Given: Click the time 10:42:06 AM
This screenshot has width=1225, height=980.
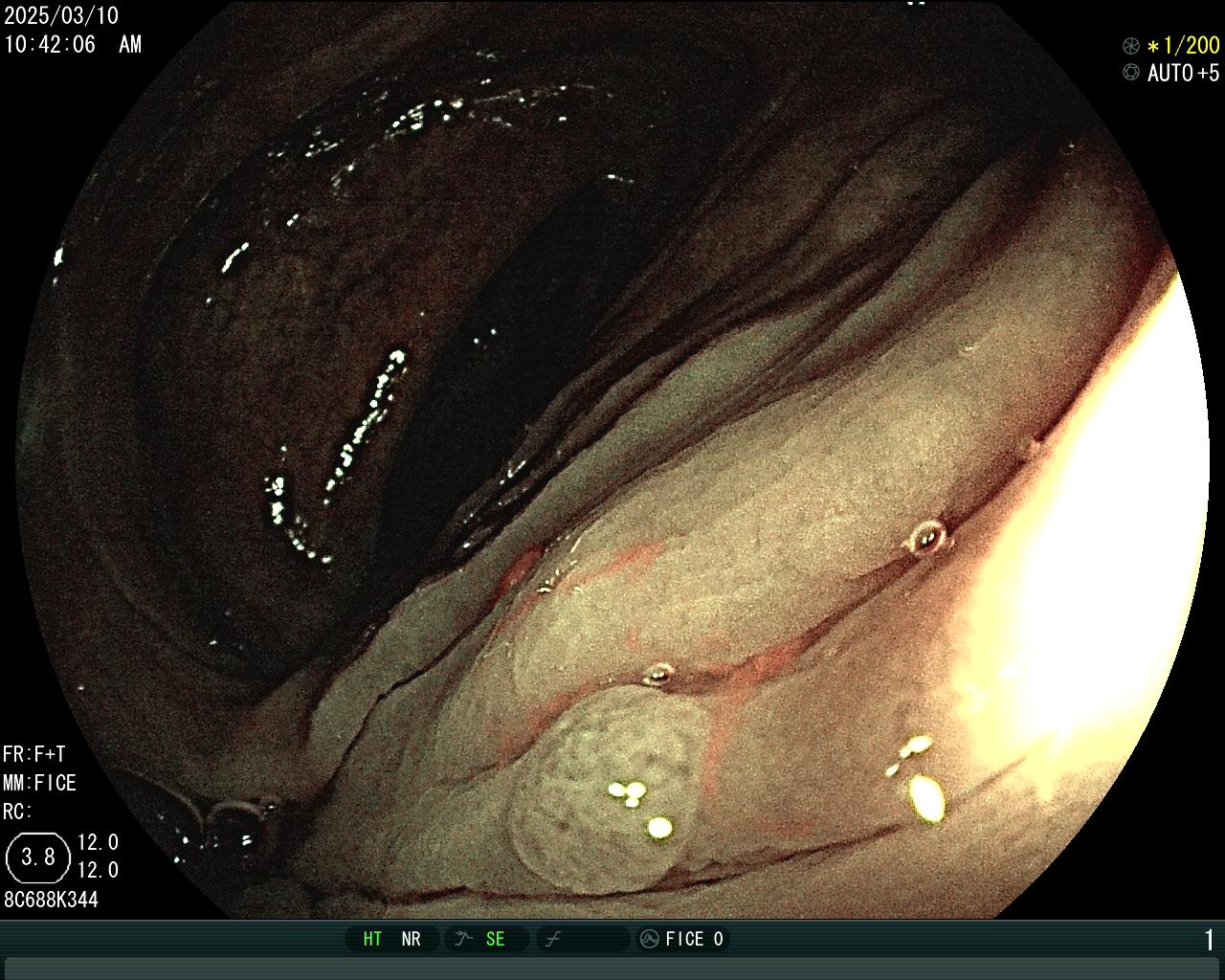Looking at the screenshot, I should coord(73,44).
